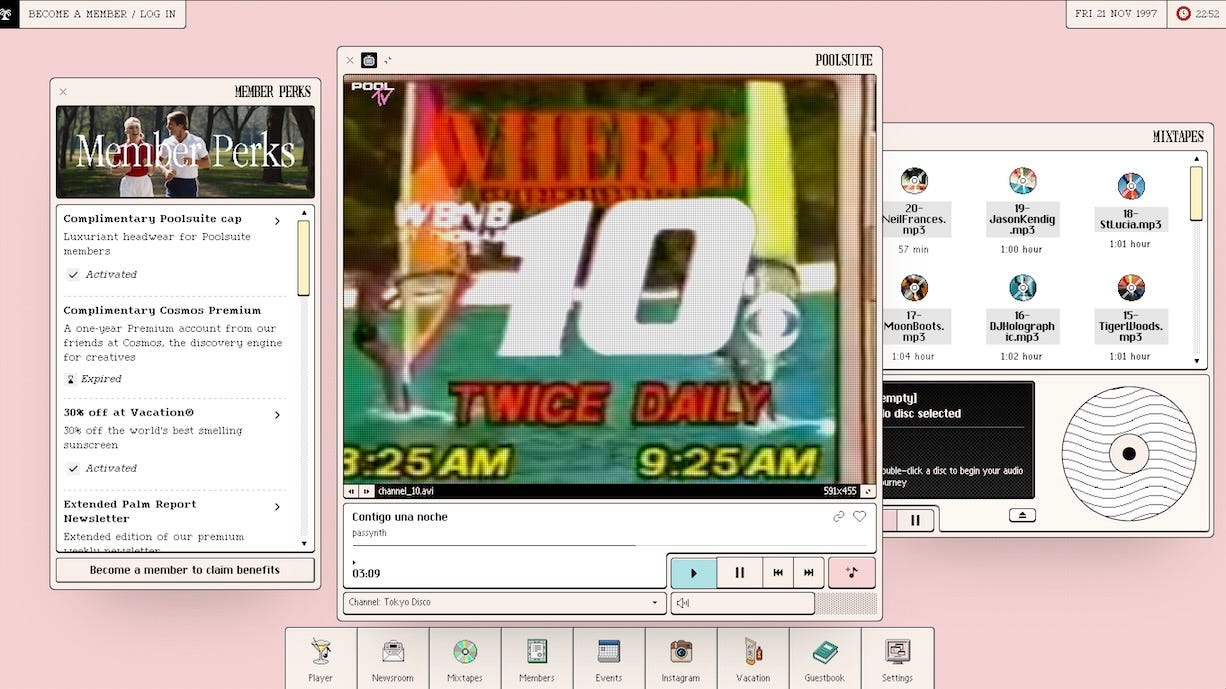Expand video using fullscreen corner icon
The width and height of the screenshot is (1226, 689).
pos(868,491)
